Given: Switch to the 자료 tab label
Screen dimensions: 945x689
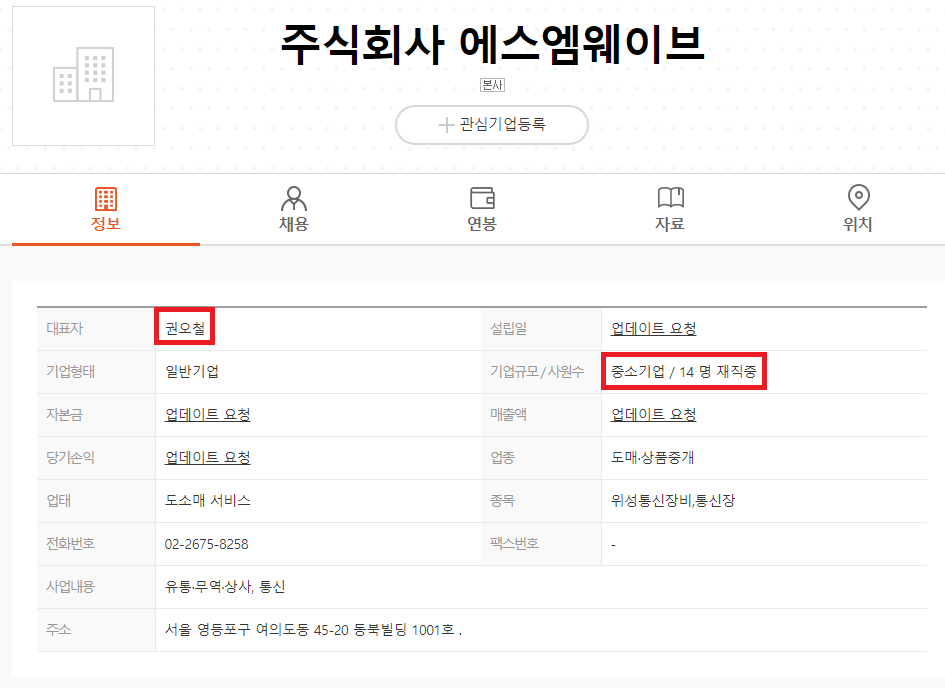Looking at the screenshot, I should pyautogui.click(x=670, y=224).
